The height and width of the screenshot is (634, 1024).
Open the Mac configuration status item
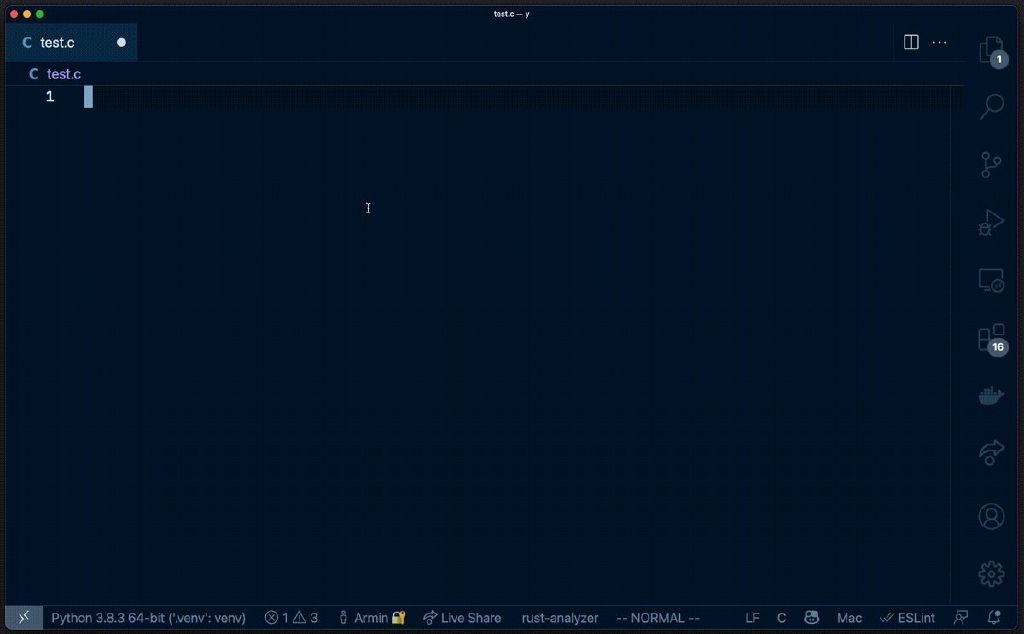pyautogui.click(x=849, y=618)
